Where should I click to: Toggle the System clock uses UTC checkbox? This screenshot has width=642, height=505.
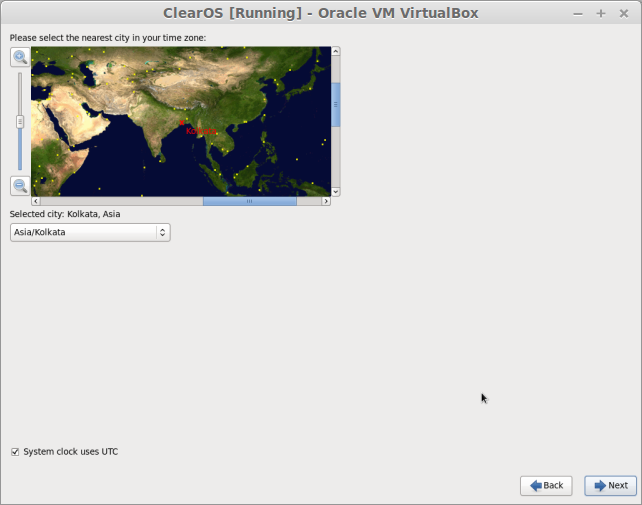tap(15, 452)
